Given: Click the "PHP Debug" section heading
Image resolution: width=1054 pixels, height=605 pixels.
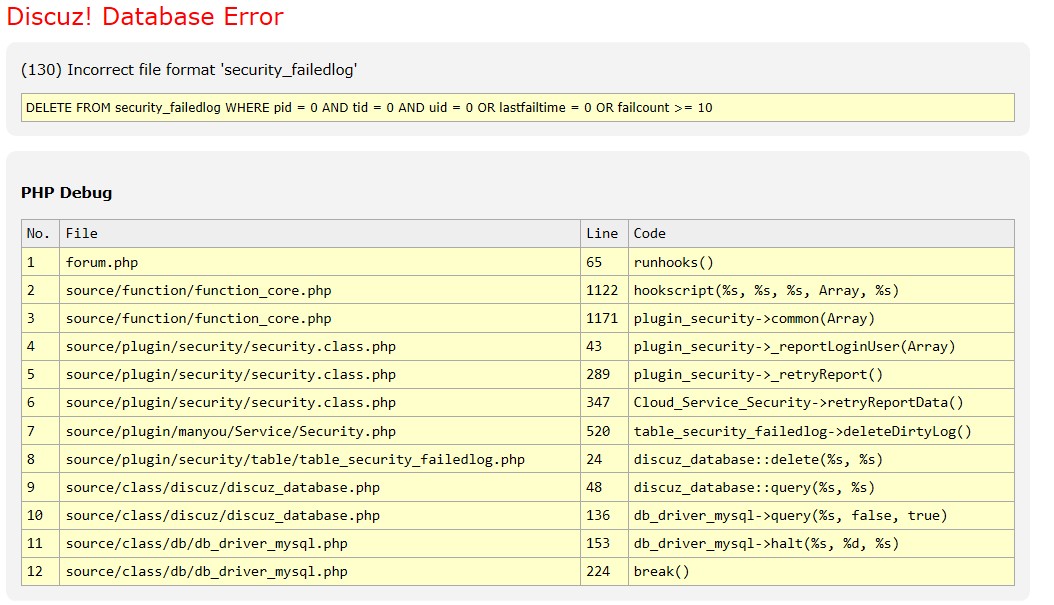Looking at the screenshot, I should (x=67, y=193).
